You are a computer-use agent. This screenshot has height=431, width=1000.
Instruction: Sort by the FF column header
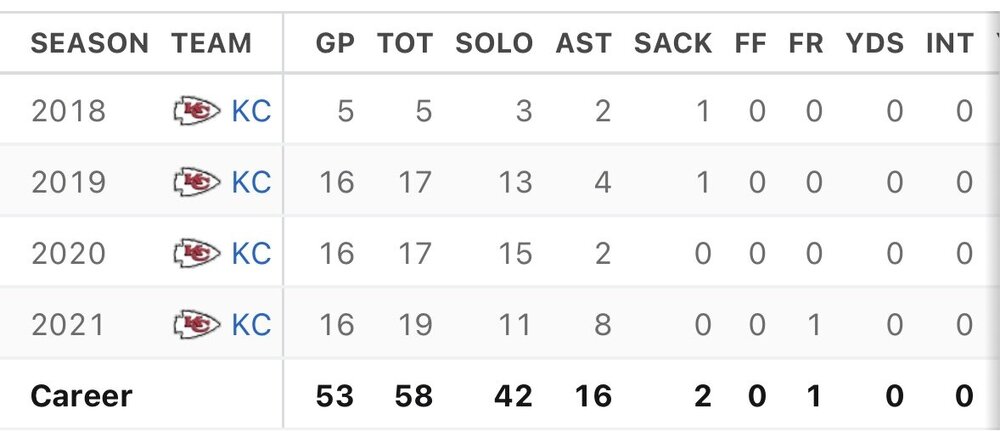pyautogui.click(x=751, y=44)
